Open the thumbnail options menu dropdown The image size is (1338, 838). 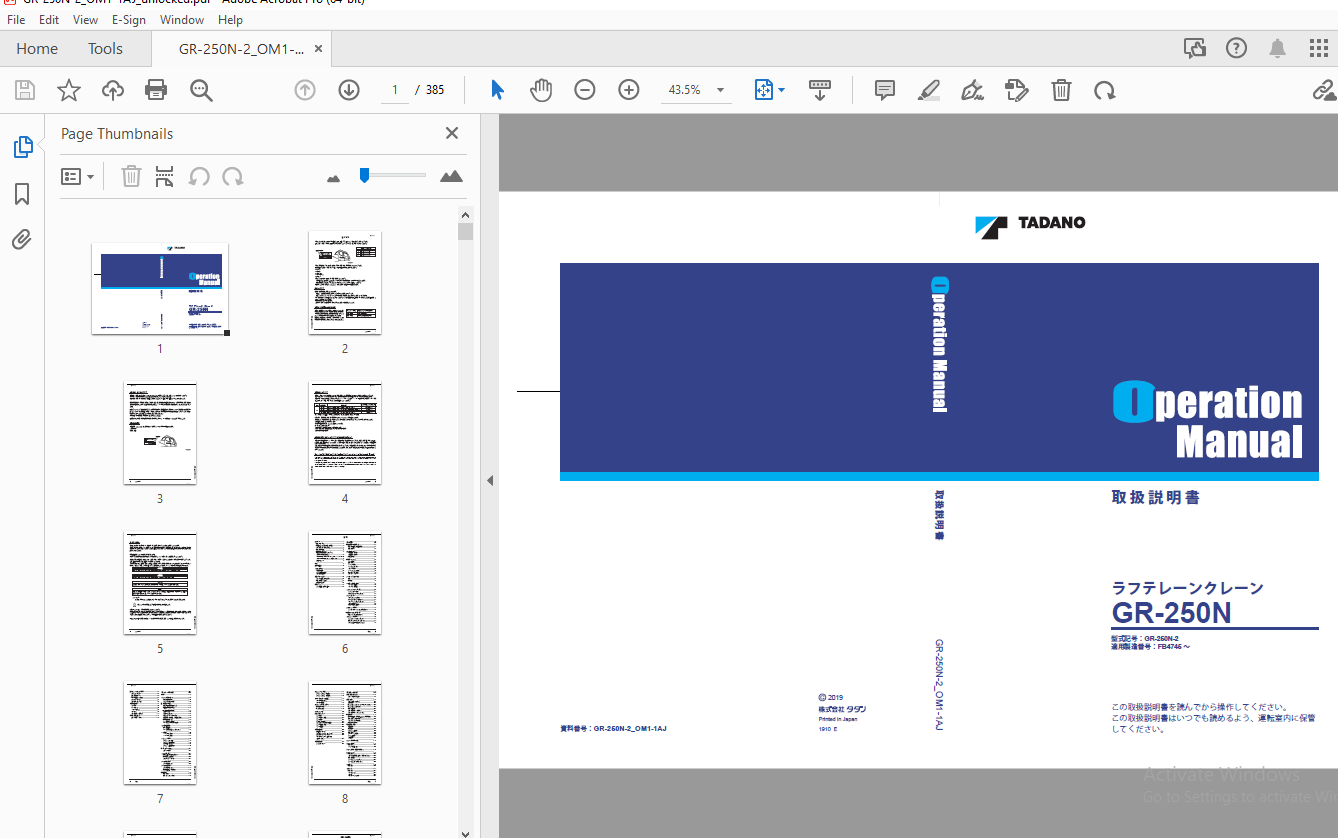click(77, 177)
